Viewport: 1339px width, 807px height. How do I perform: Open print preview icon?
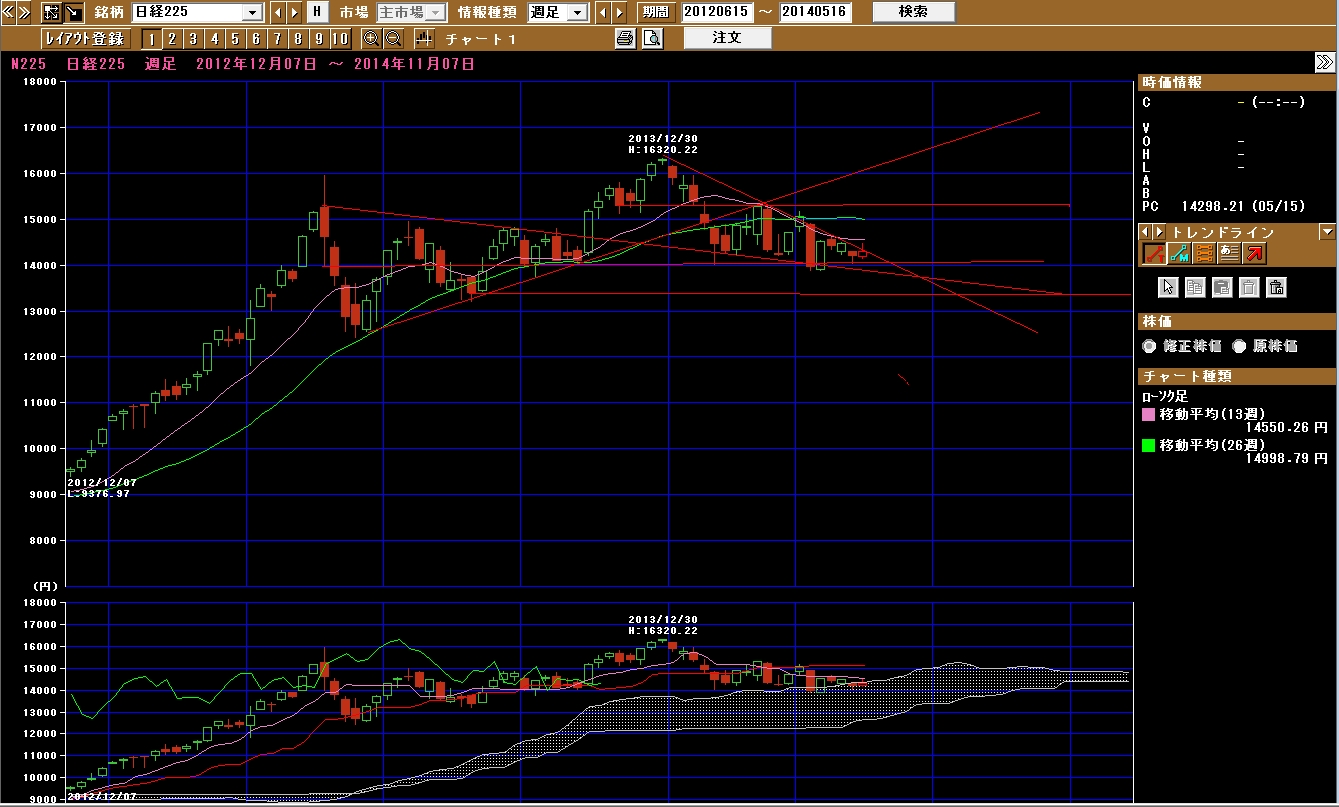(652, 38)
